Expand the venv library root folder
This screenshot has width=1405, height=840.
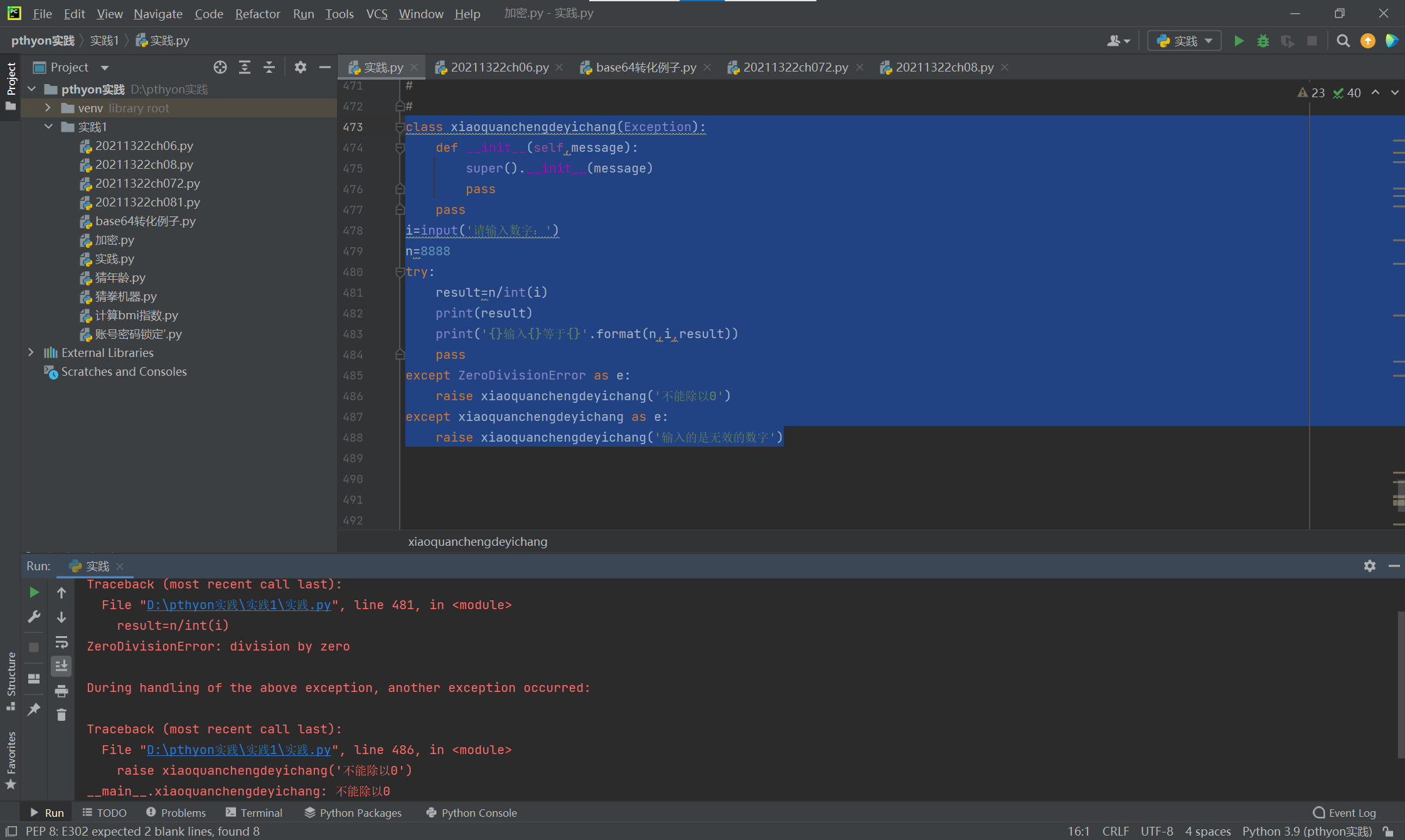(48, 108)
